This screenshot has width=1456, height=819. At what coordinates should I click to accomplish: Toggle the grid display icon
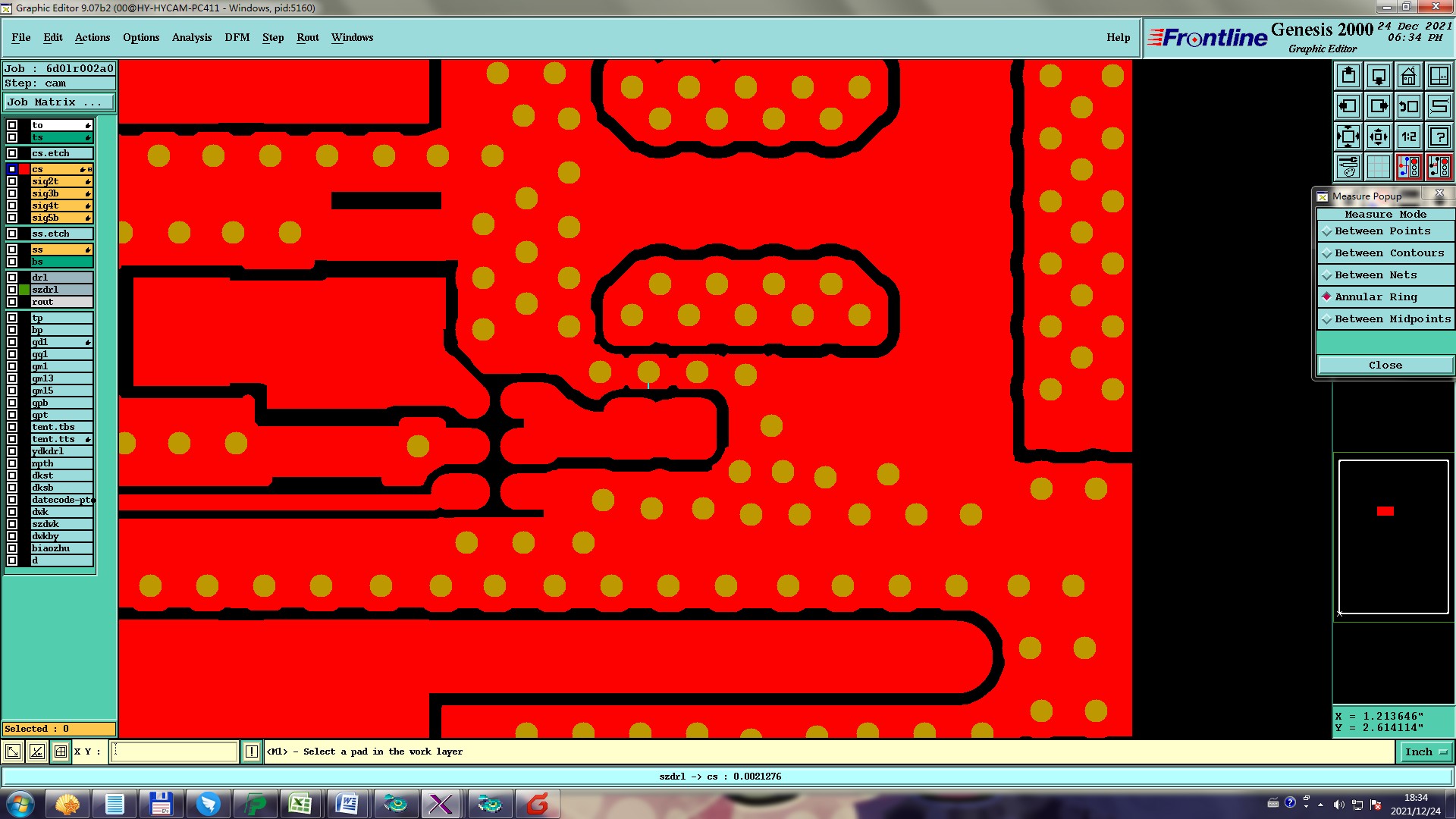click(x=1378, y=167)
